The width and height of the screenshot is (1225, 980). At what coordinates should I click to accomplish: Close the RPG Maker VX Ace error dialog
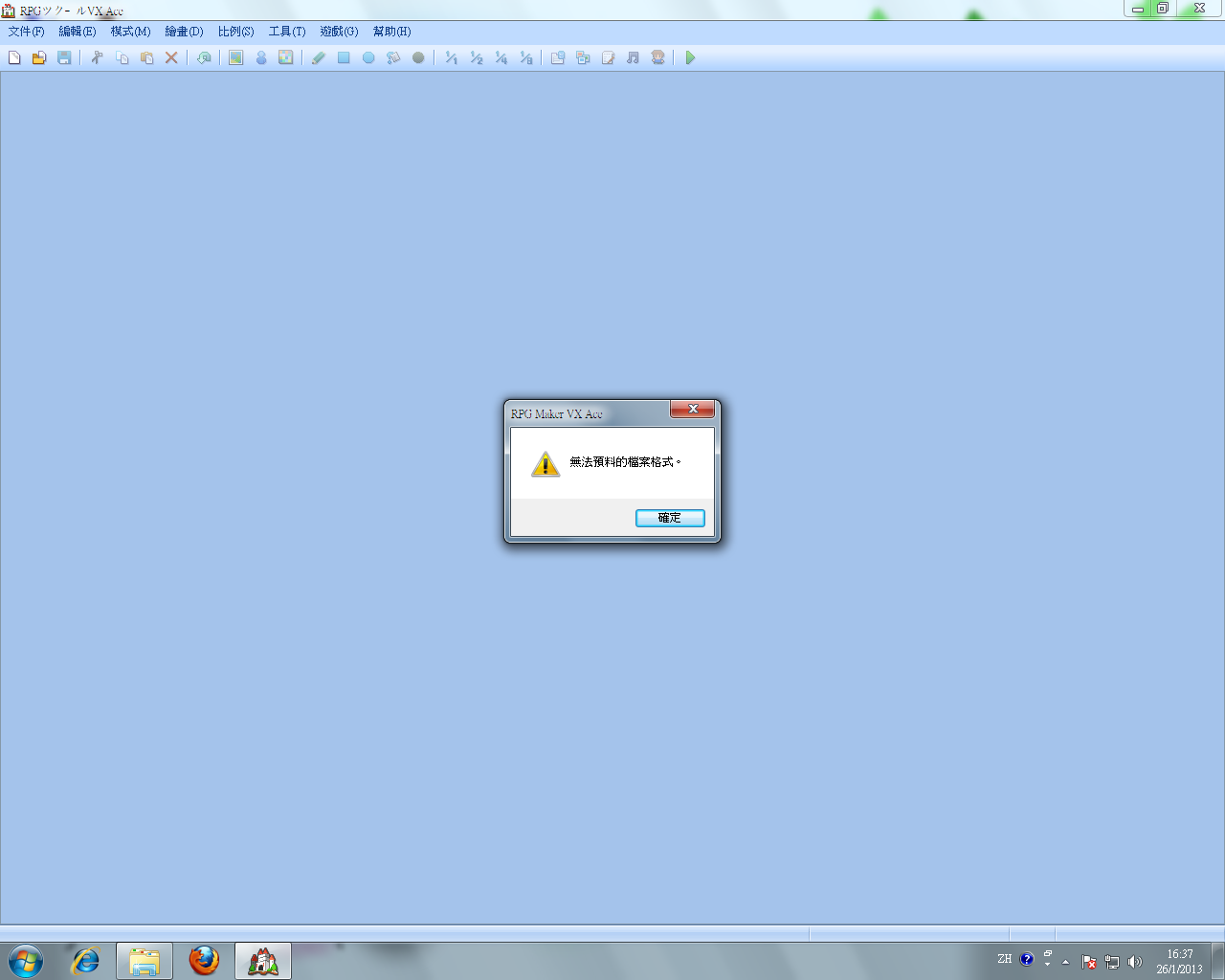[x=693, y=410]
